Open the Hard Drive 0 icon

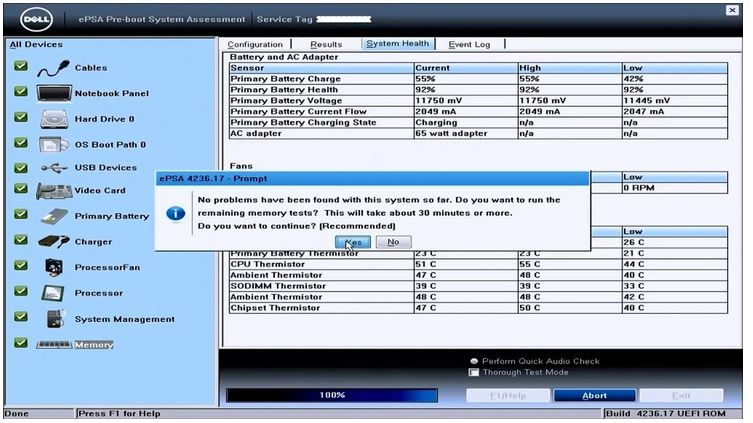[54, 119]
